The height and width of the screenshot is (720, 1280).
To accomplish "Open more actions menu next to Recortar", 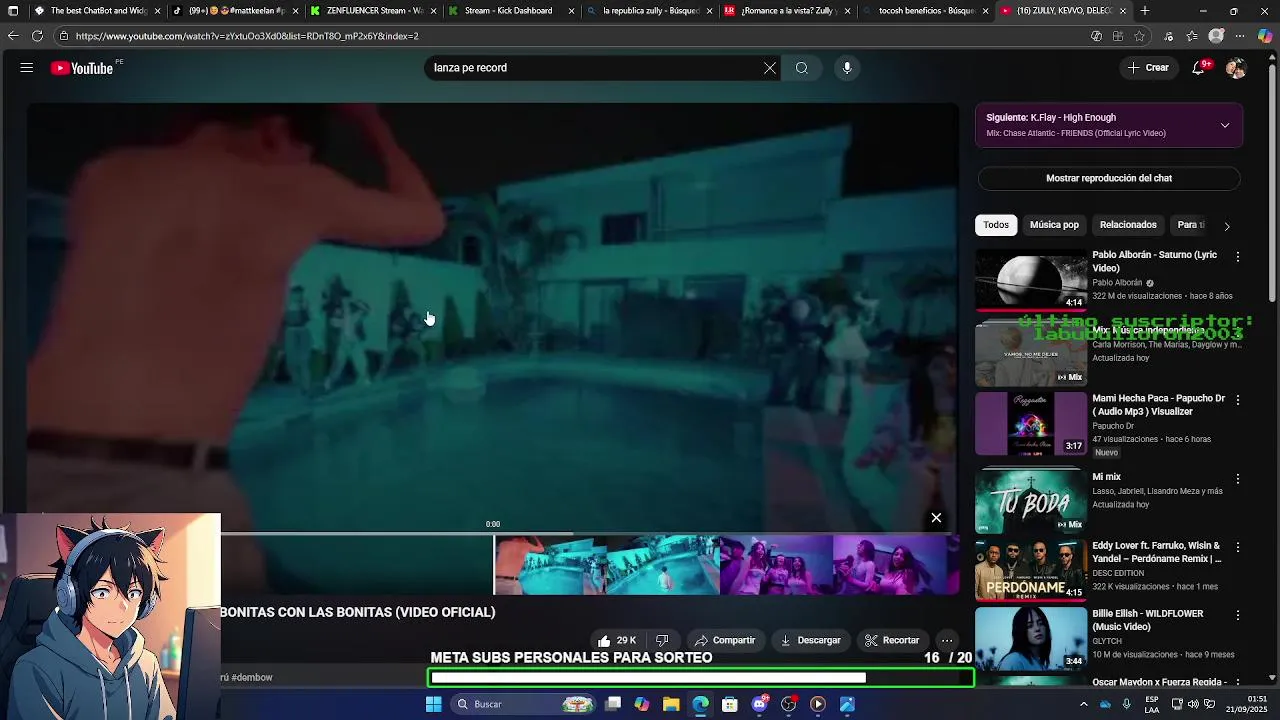I will [x=947, y=640].
